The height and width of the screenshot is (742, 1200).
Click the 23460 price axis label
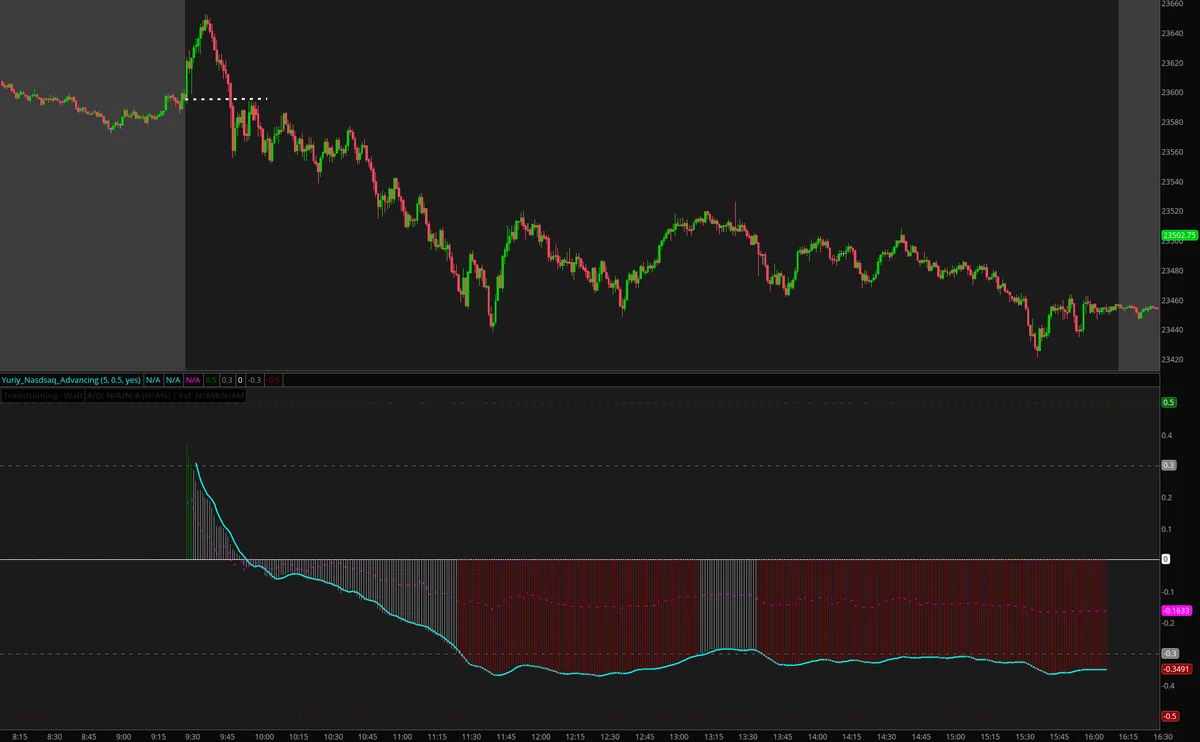coord(1174,300)
